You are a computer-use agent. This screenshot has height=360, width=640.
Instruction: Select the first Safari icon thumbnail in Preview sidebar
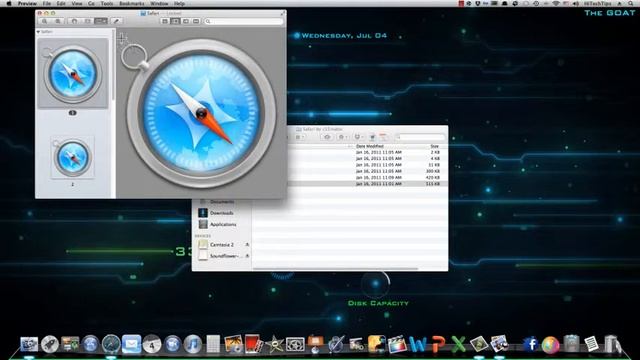click(x=73, y=74)
